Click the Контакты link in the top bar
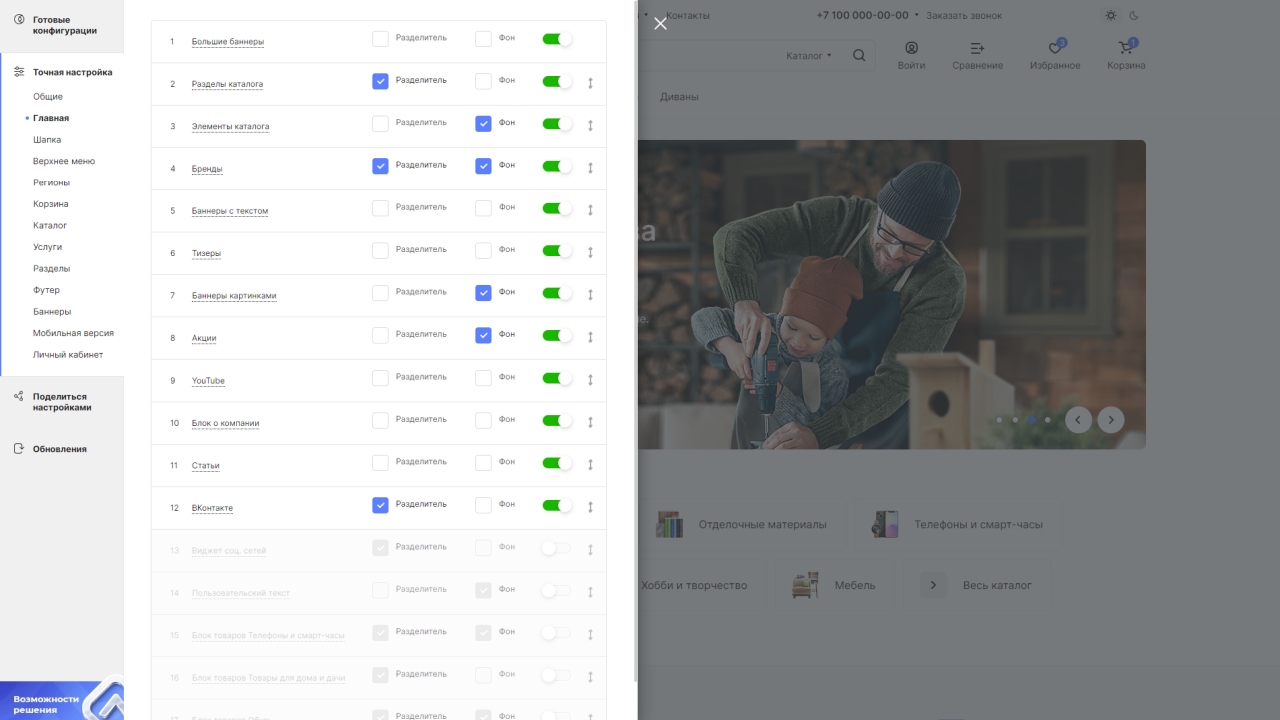 688,16
